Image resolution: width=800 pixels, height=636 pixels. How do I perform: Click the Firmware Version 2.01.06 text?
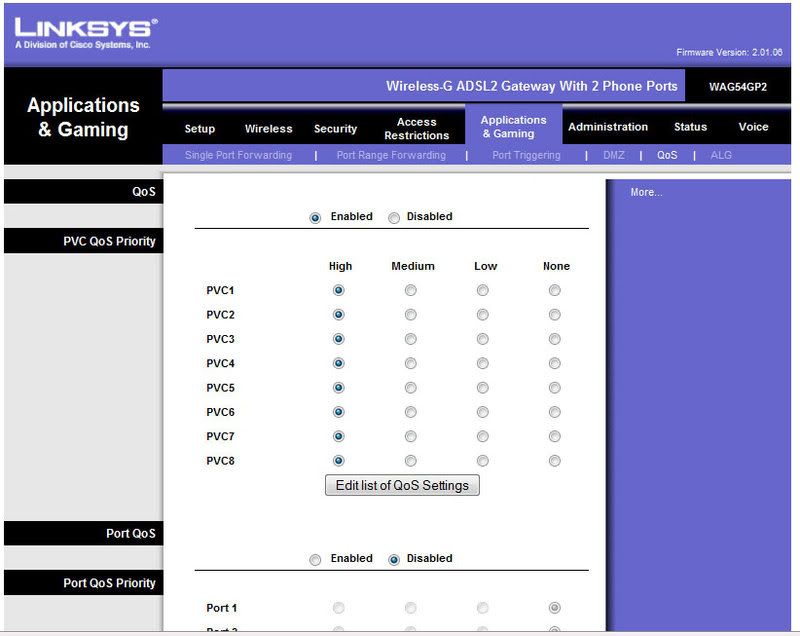click(729, 52)
